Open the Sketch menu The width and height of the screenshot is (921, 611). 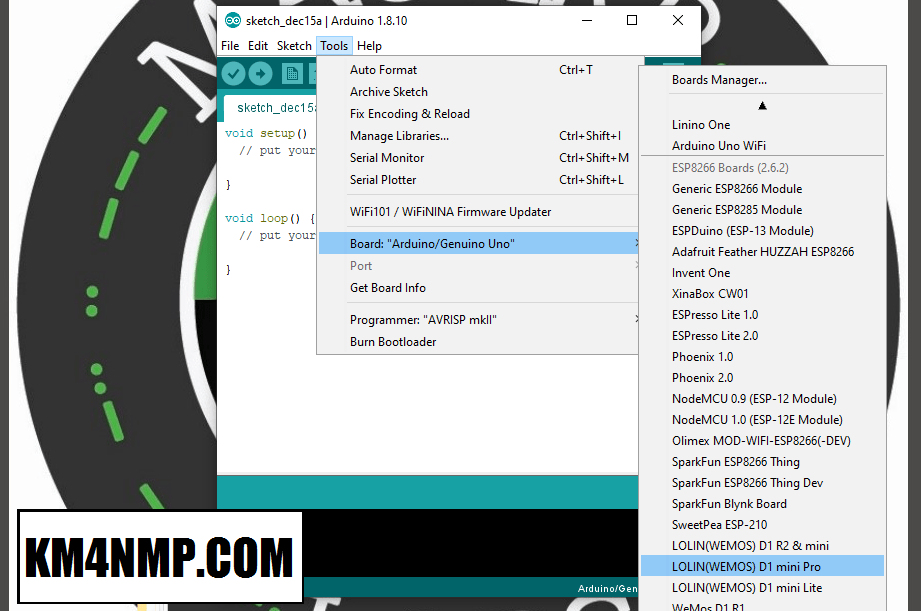(294, 46)
